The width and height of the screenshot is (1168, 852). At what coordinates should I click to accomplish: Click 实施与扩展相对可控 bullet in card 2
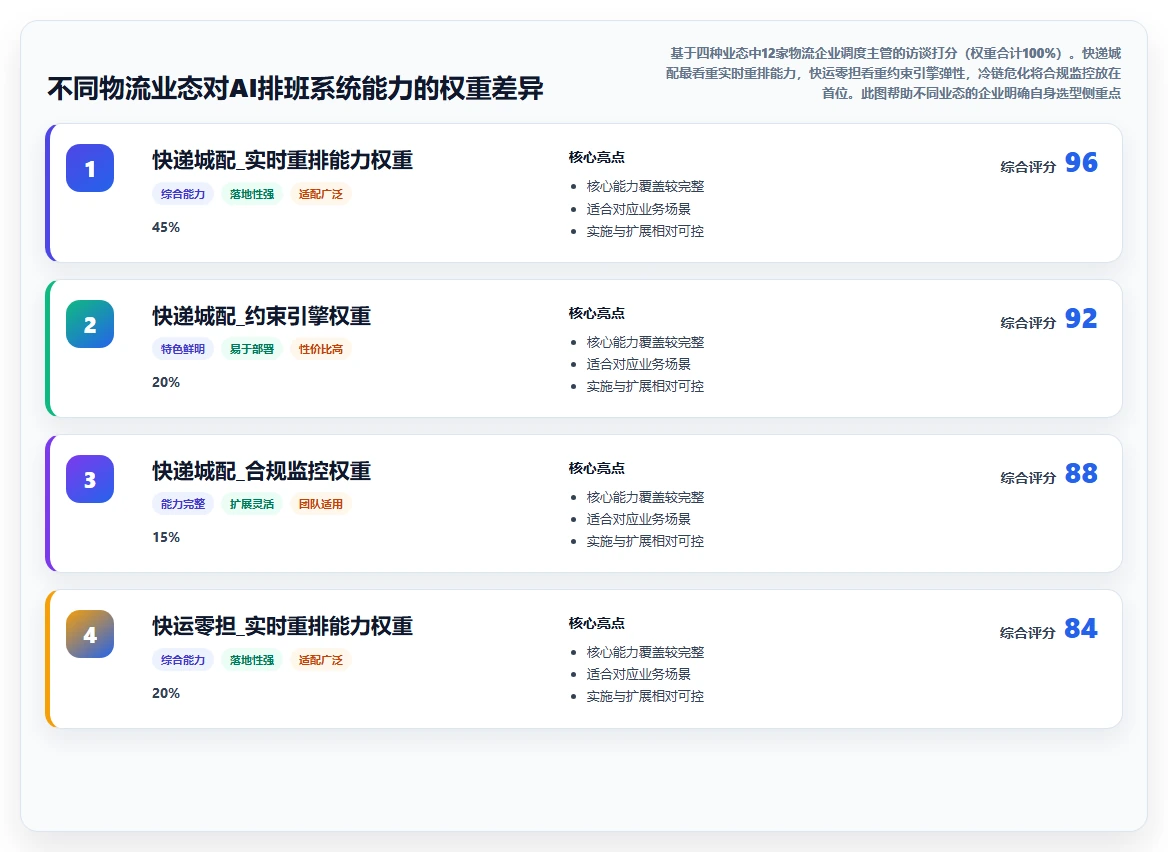click(645, 386)
